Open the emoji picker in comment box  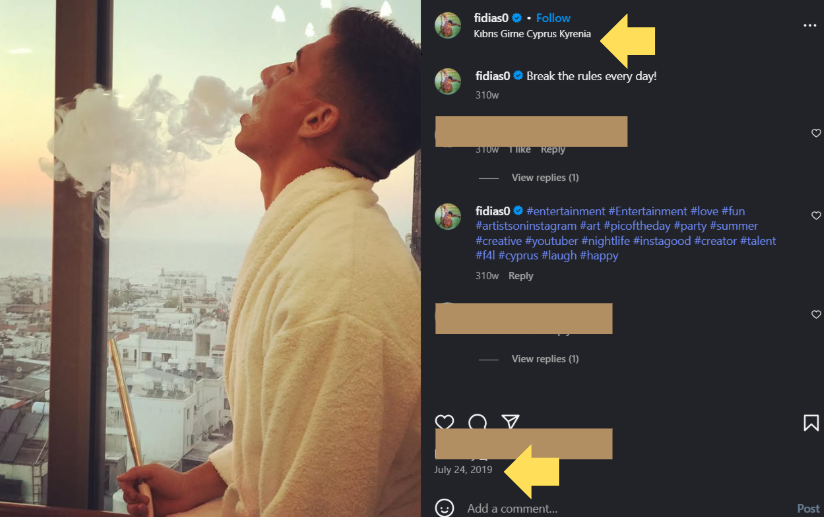pos(446,508)
